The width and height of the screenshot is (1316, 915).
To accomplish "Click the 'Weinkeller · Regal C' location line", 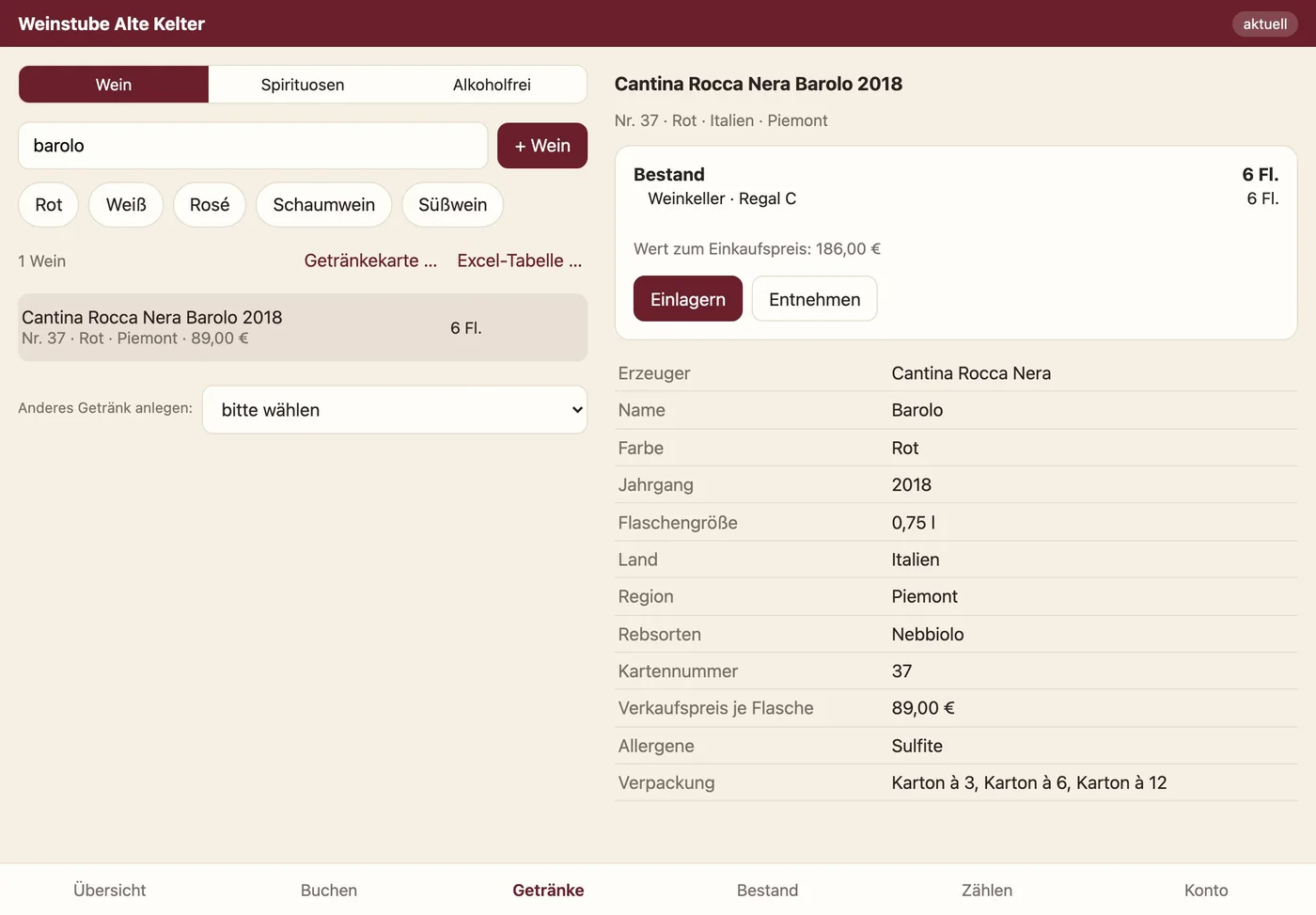I will coord(722,198).
